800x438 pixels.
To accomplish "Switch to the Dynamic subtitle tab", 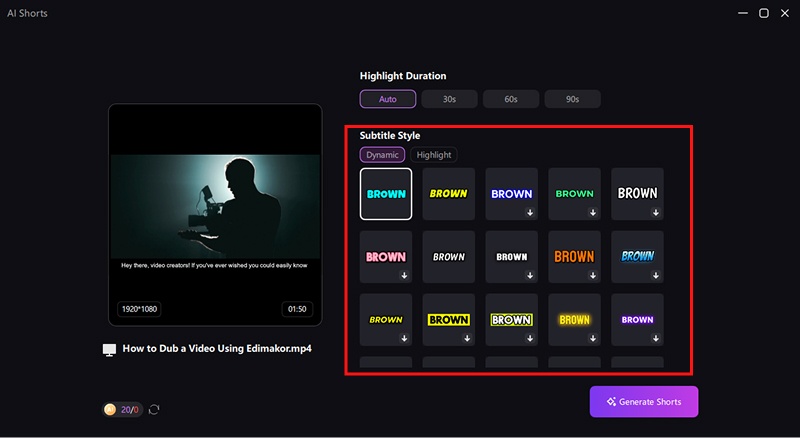I will point(382,155).
